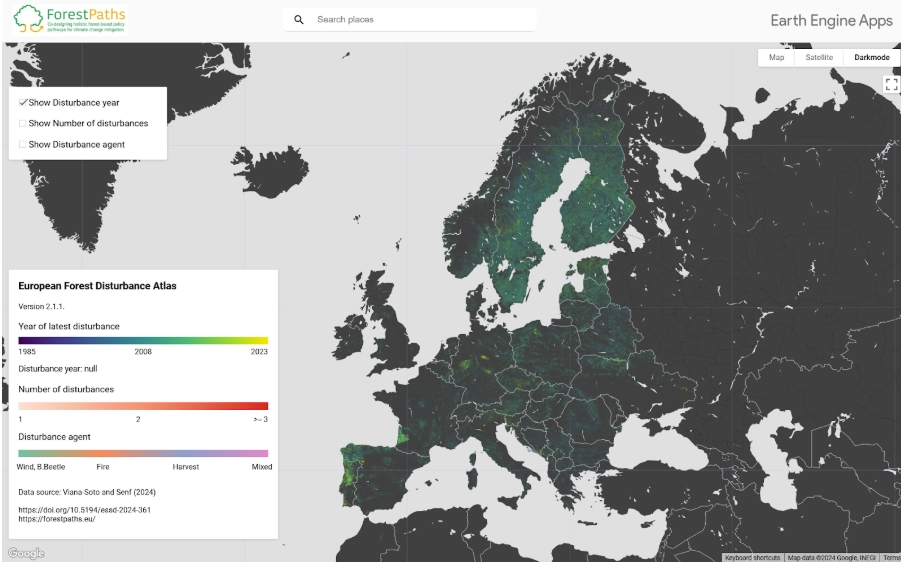901x563 pixels.
Task: Click the Google logo on map
Action: click(x=26, y=553)
